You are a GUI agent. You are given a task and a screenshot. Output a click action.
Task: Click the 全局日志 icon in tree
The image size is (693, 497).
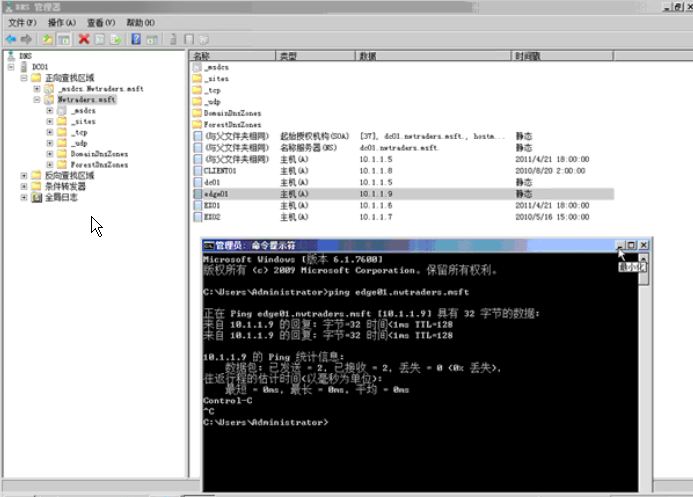tap(37, 197)
